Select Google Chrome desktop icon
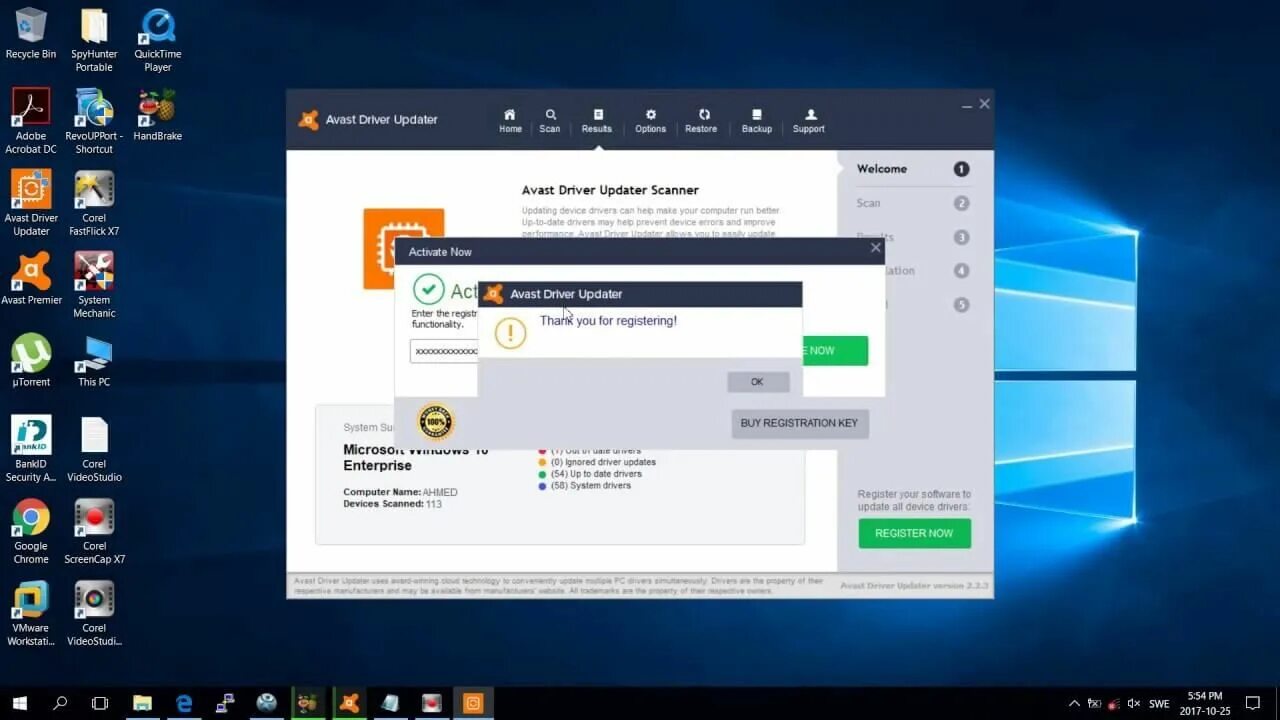Screen dimensions: 1280x720 31,531
